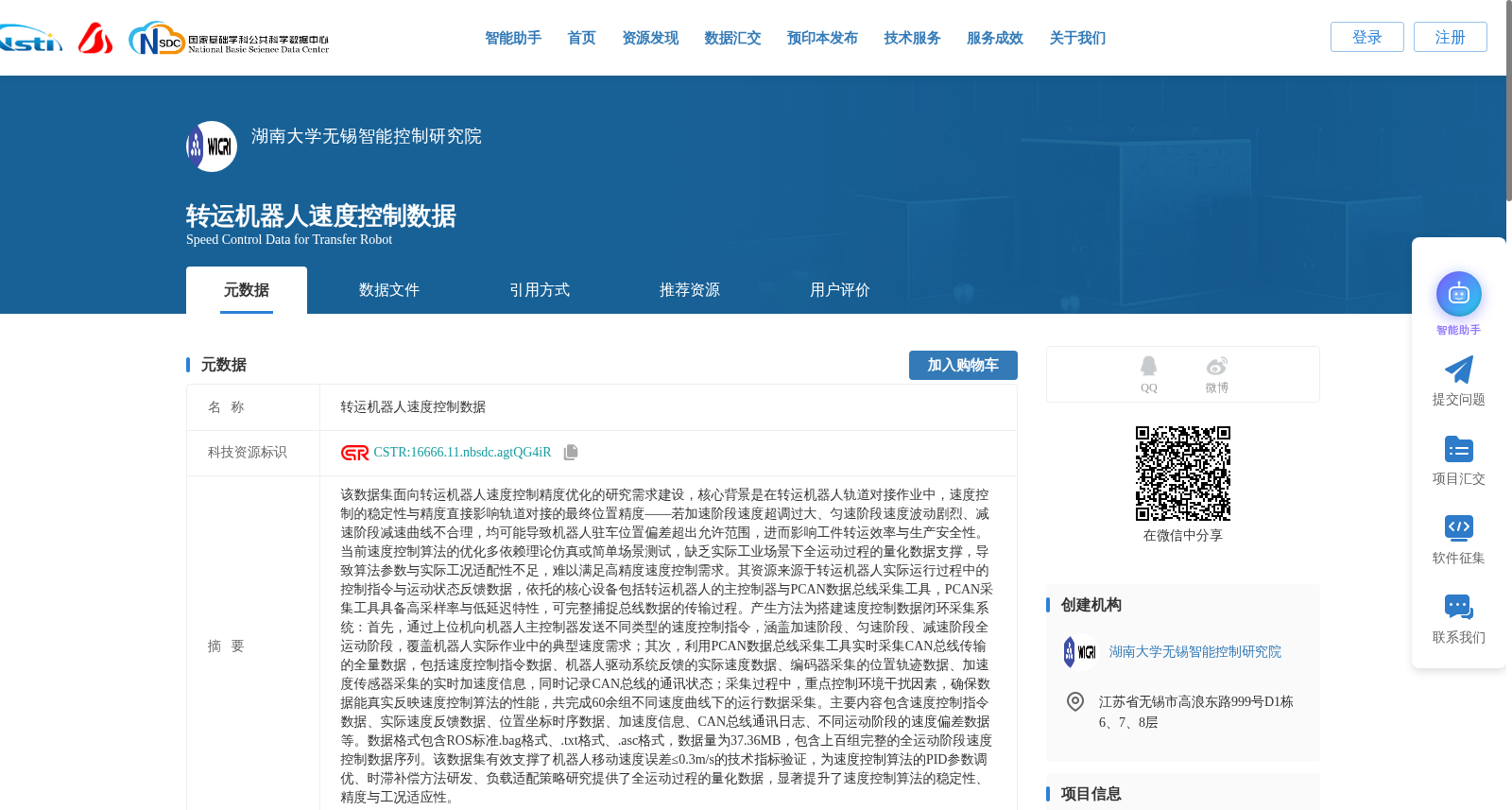Click Speed Control Data for Transfer Robot subtitle

pos(289,240)
